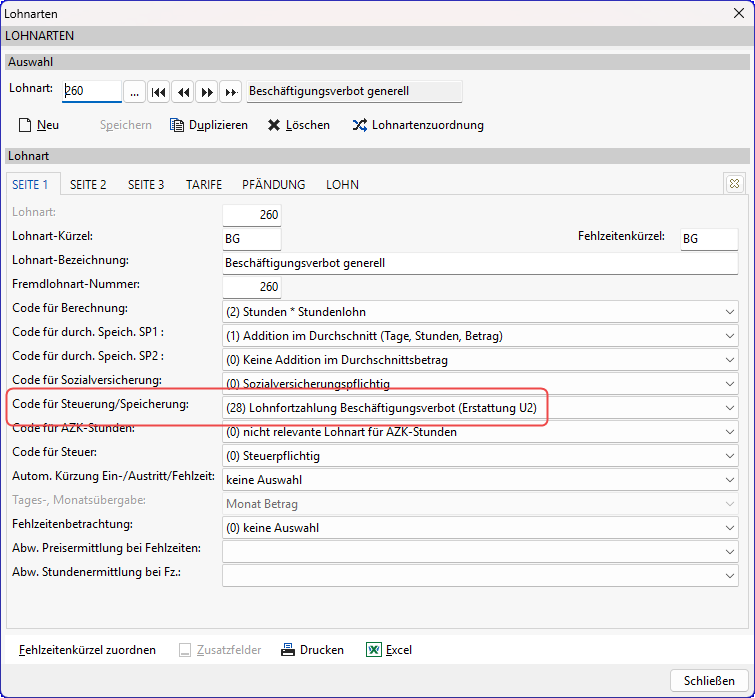The height and width of the screenshot is (698, 755).
Task: Click the green icon beside the tabs
Action: coord(734,183)
